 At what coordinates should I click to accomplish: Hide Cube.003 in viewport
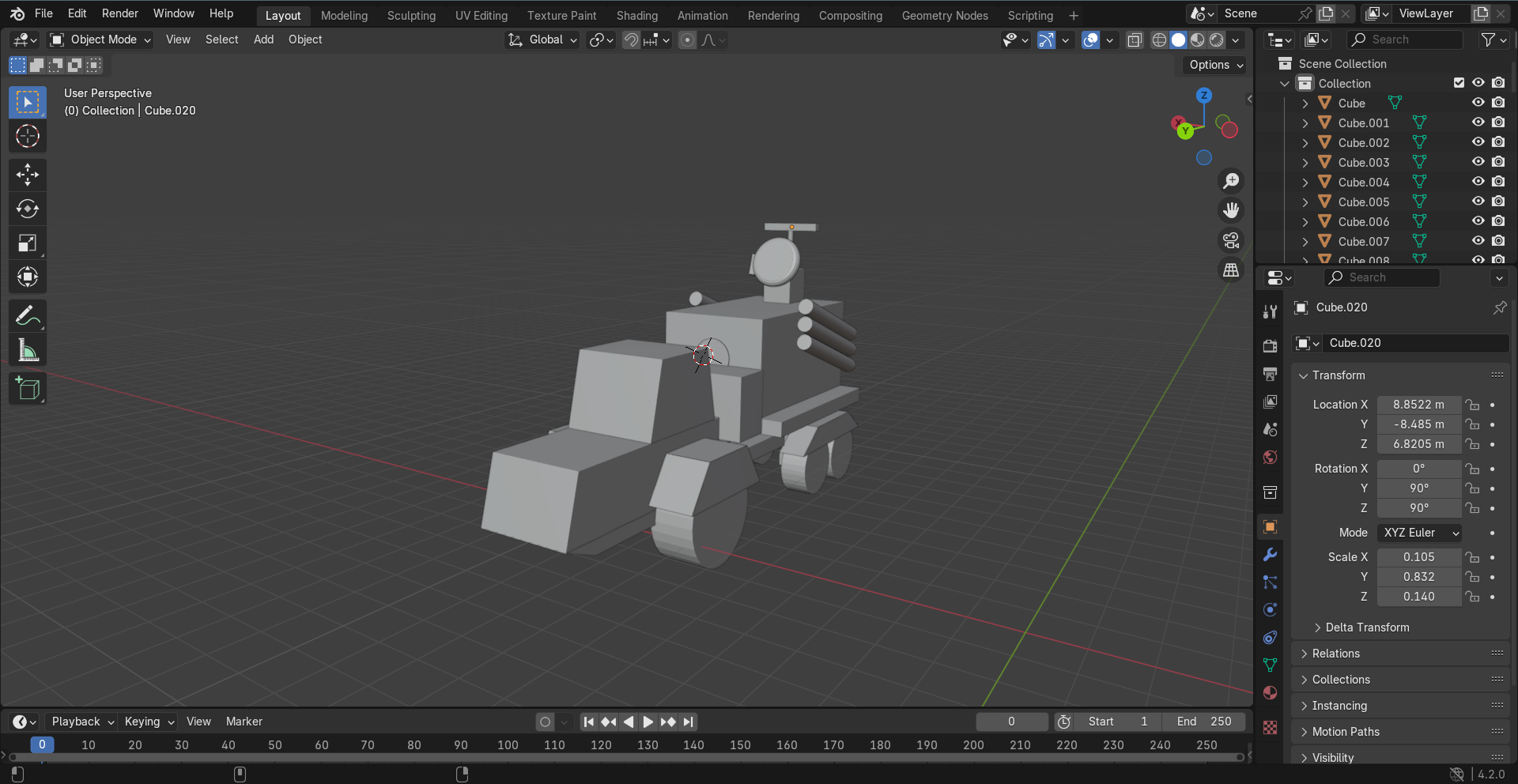click(x=1478, y=162)
